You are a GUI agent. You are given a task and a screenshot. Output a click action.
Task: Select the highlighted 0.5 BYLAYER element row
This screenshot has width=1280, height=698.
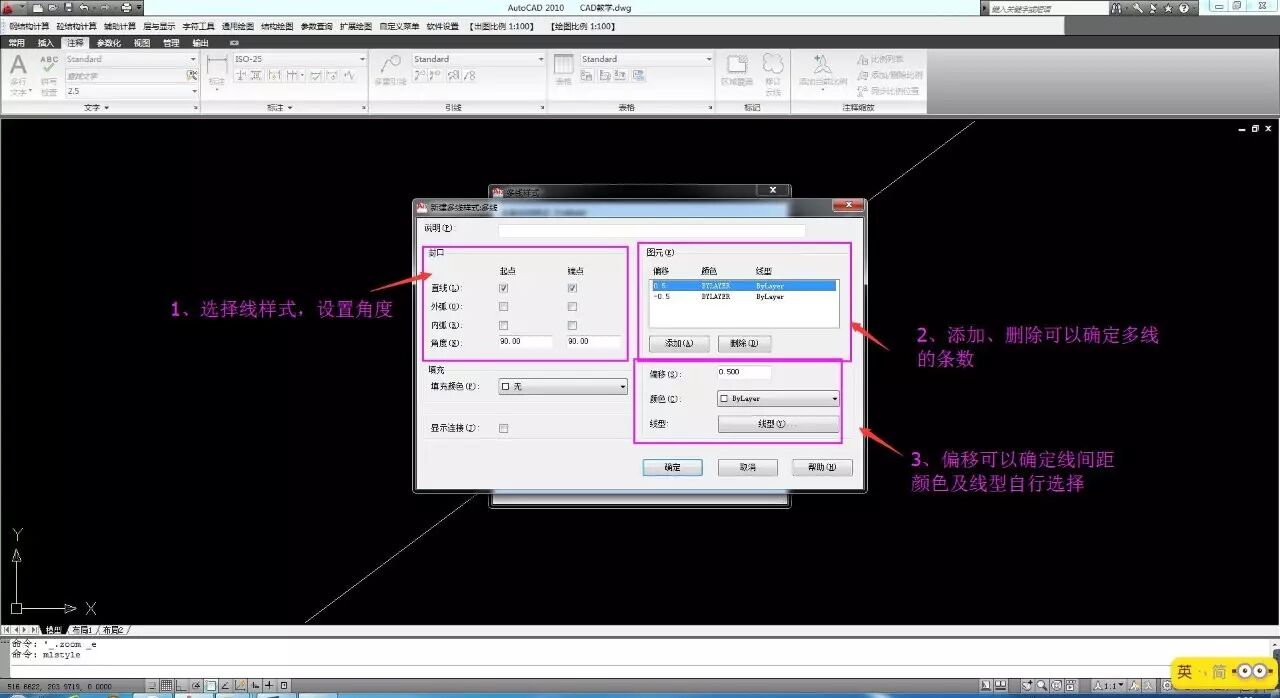(743, 286)
